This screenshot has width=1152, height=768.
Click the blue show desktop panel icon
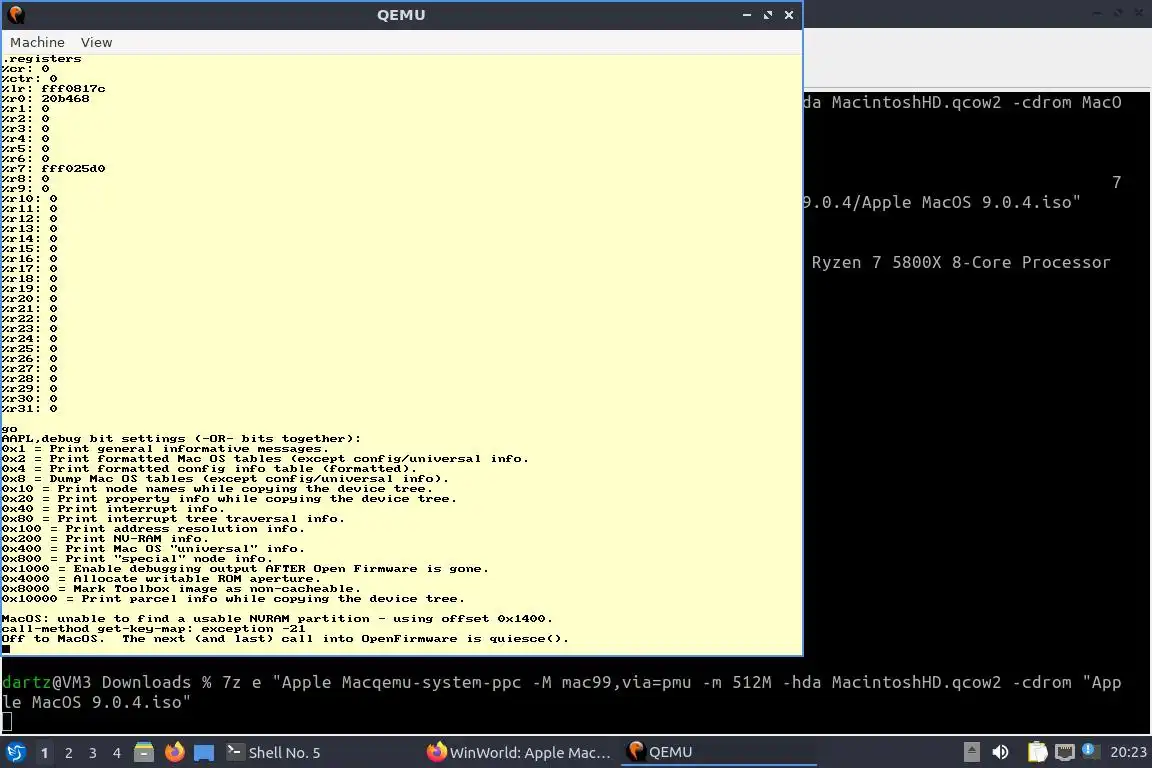[x=204, y=753]
